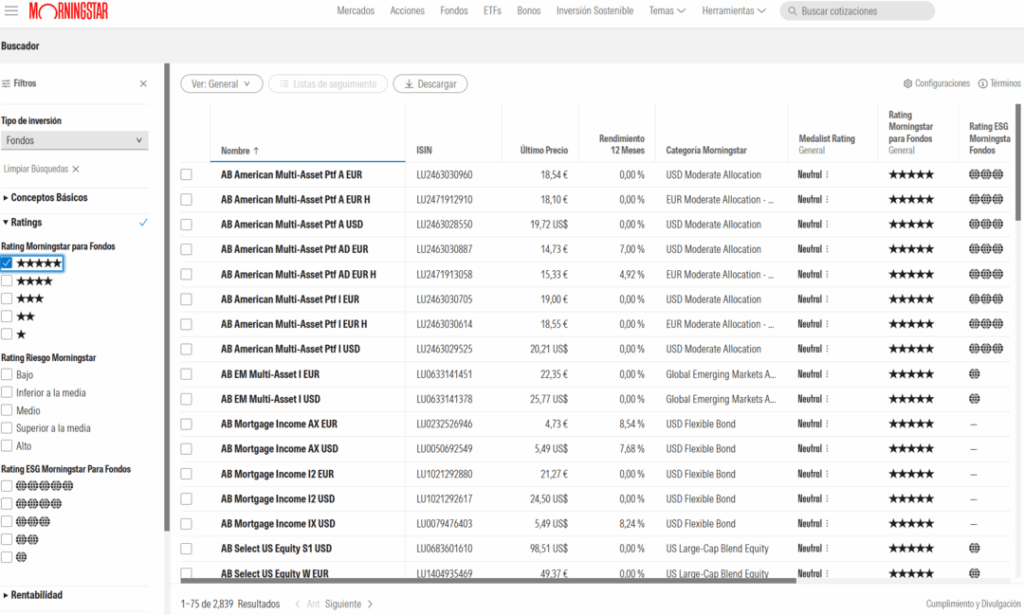
Task: Select the row checkbox for AB American Multi-Asset Ptf A EUR
Action: [185, 174]
